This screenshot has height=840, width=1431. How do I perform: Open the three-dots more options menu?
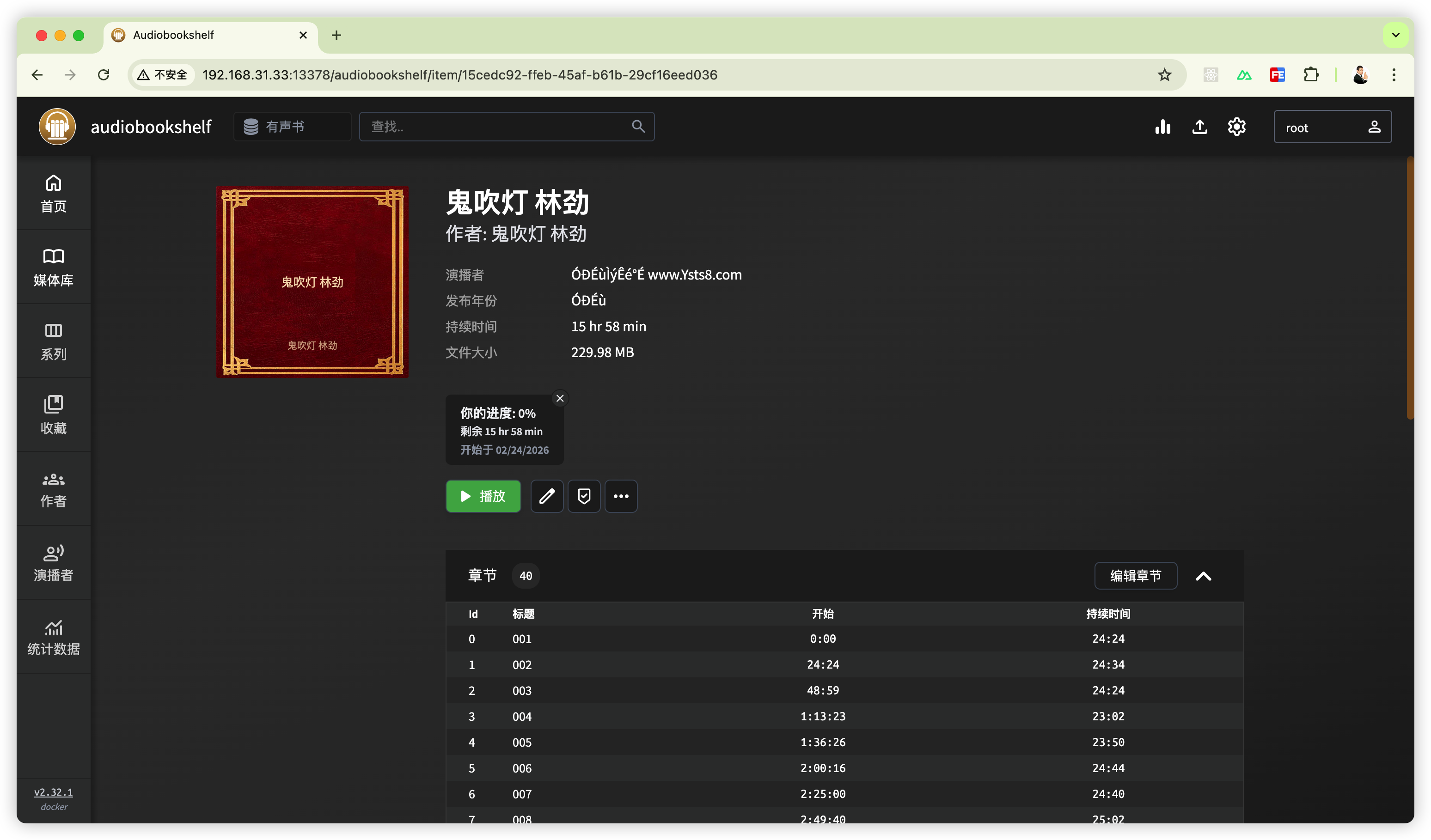(621, 496)
